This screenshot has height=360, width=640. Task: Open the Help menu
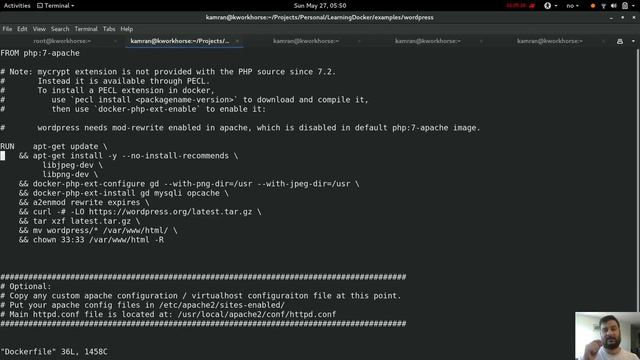[127, 29]
